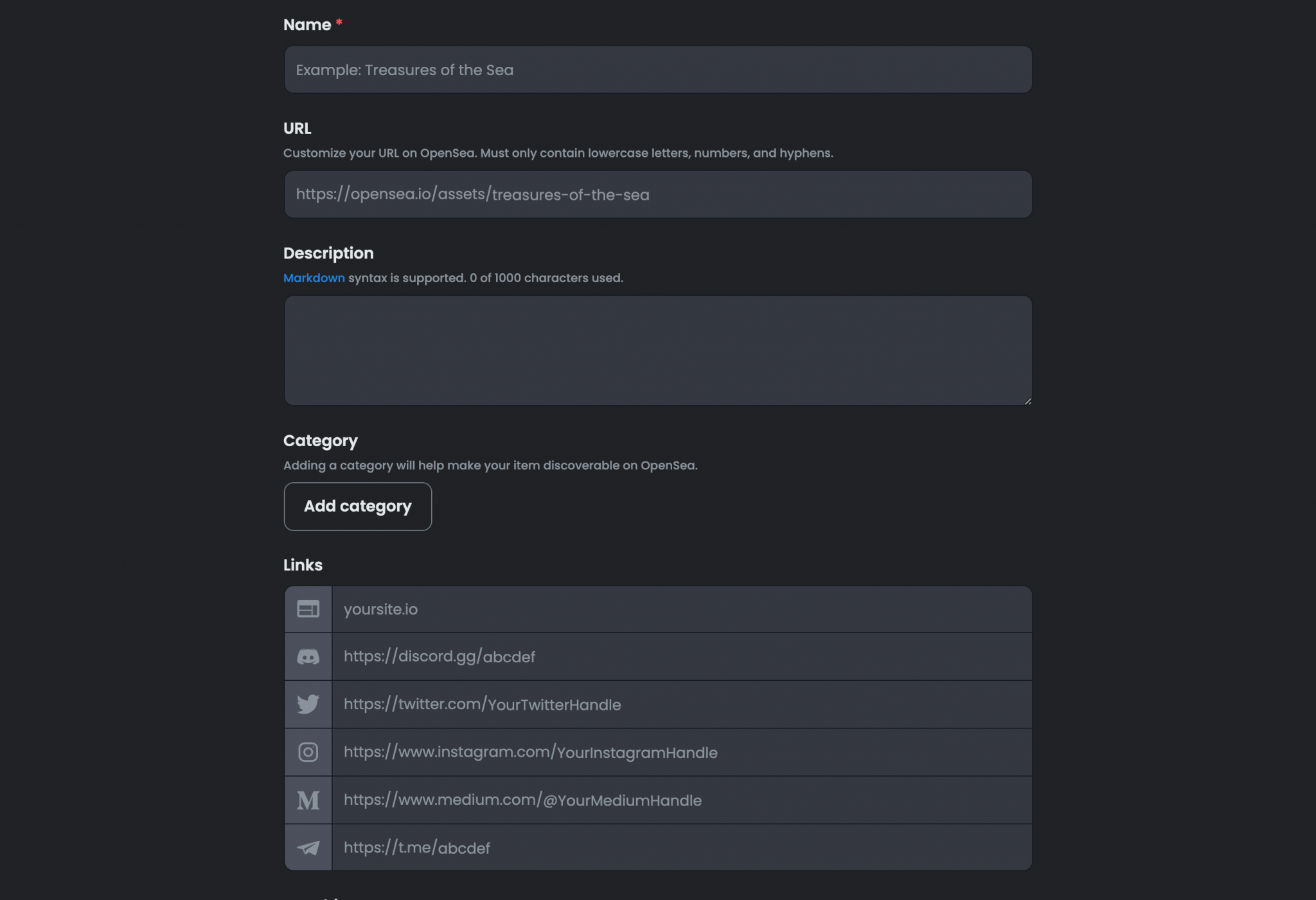
Task: Click the website icon in the Links section
Action: (308, 609)
